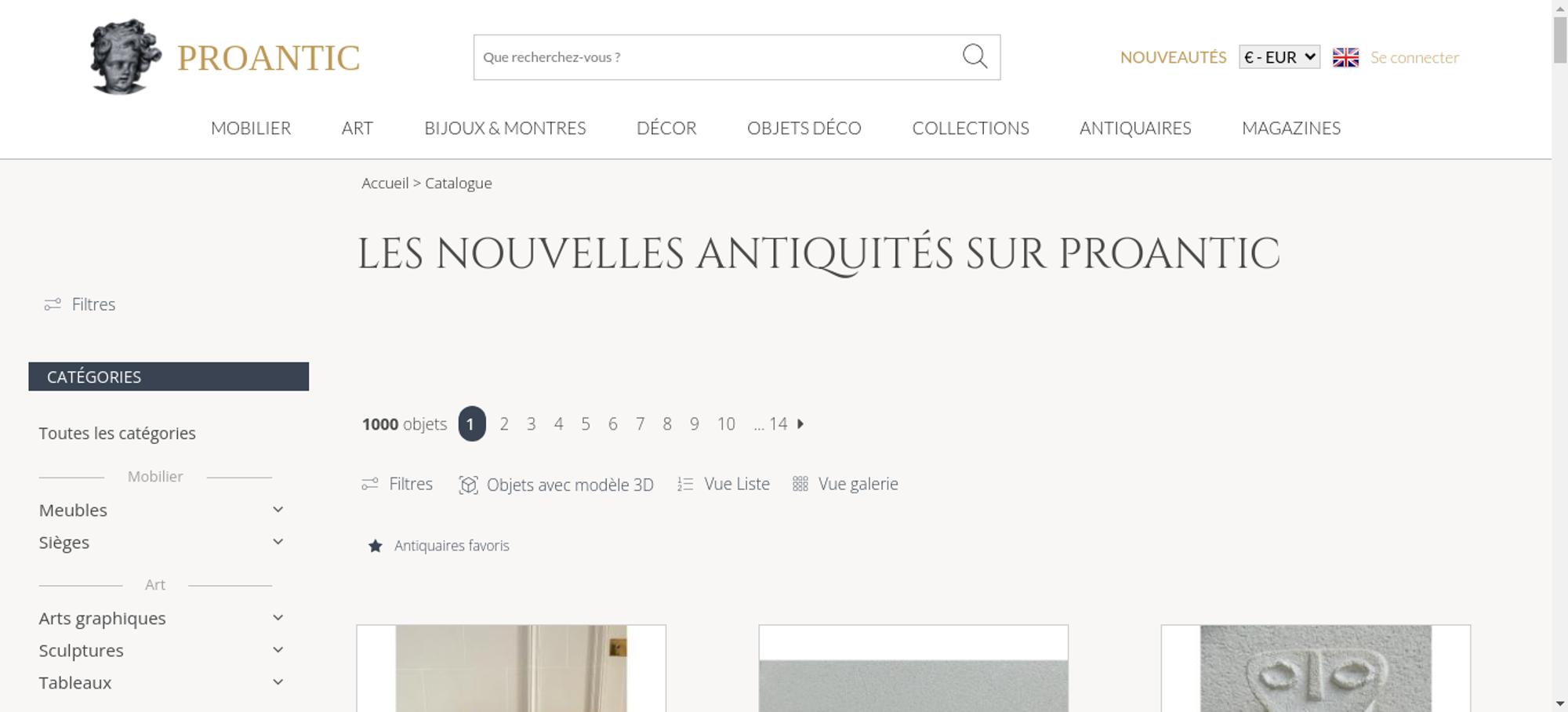
Task: Expand the Arts graphiques category
Action: pyautogui.click(x=278, y=618)
